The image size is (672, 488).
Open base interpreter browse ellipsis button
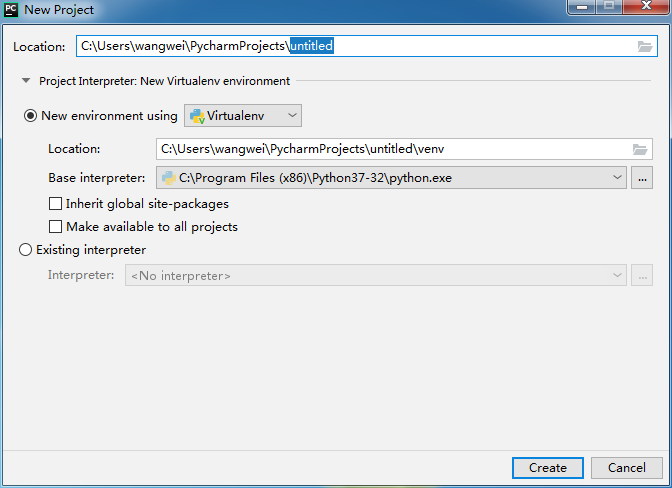tap(642, 178)
